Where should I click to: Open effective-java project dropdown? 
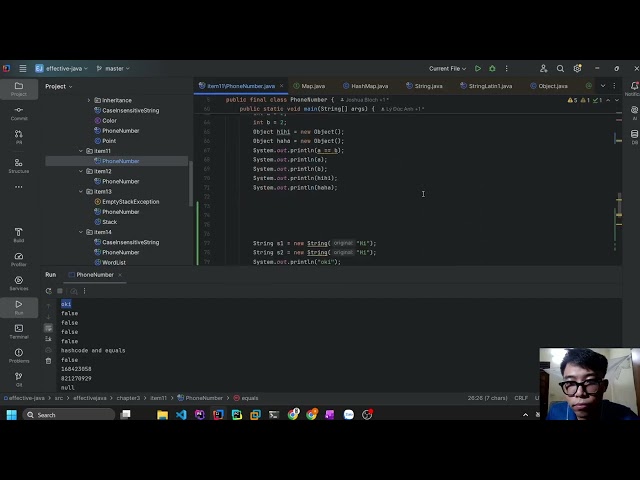[x=62, y=69]
